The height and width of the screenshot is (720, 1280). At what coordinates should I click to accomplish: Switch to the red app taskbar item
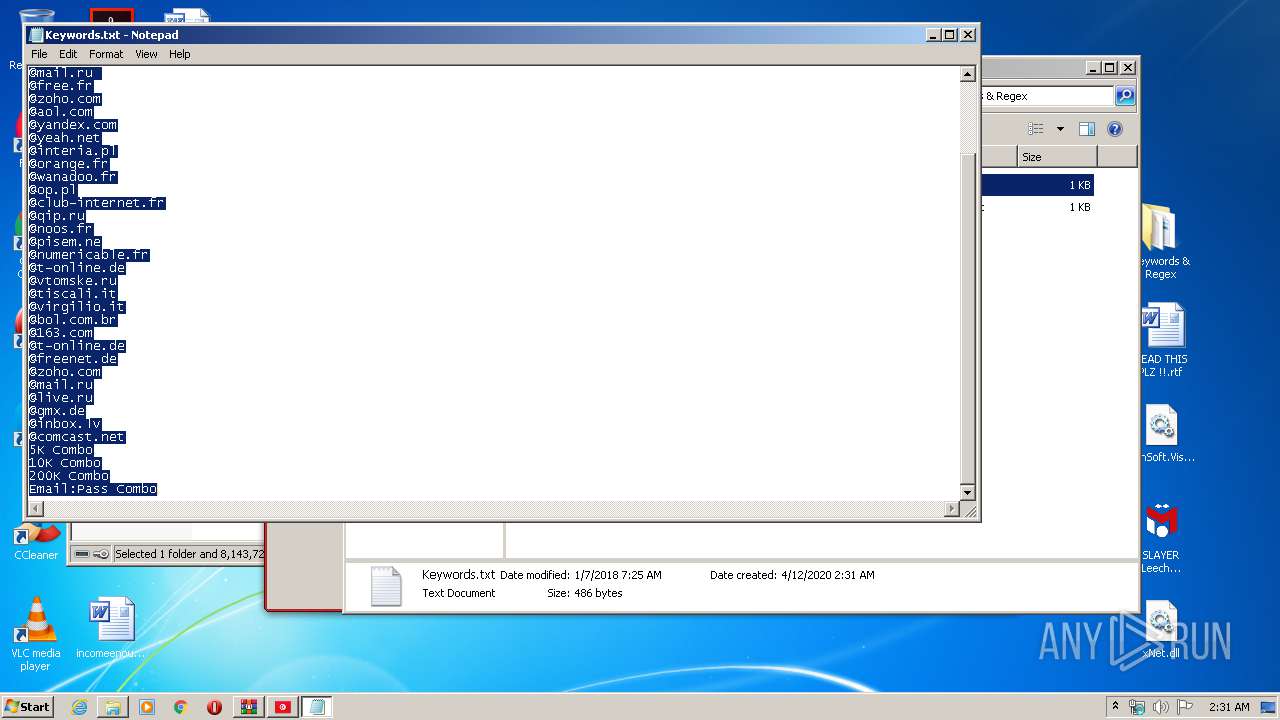pos(283,707)
